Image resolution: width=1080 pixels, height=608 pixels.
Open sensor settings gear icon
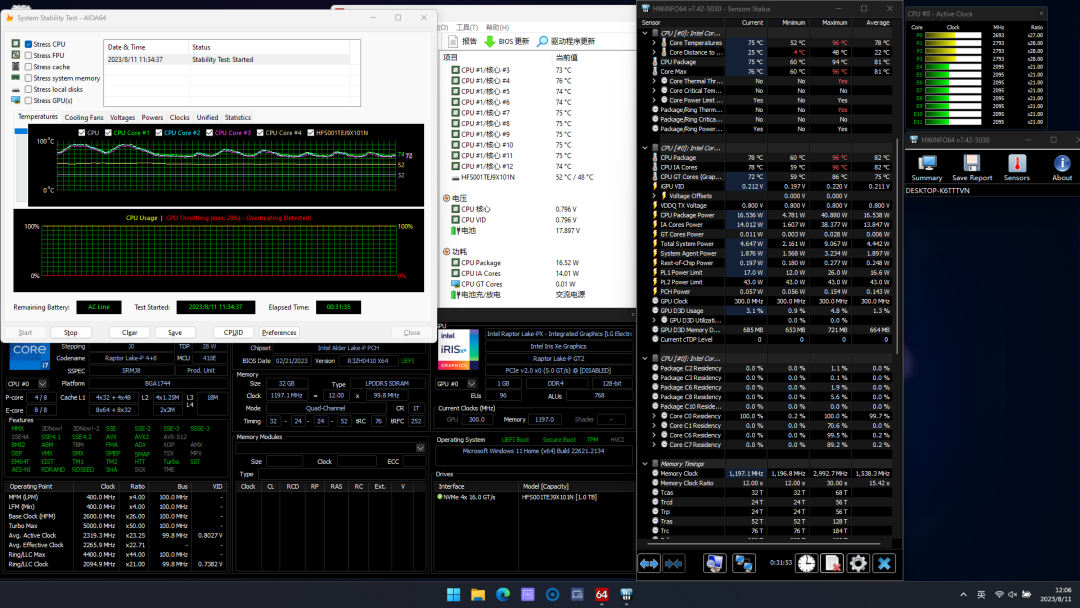[x=857, y=564]
